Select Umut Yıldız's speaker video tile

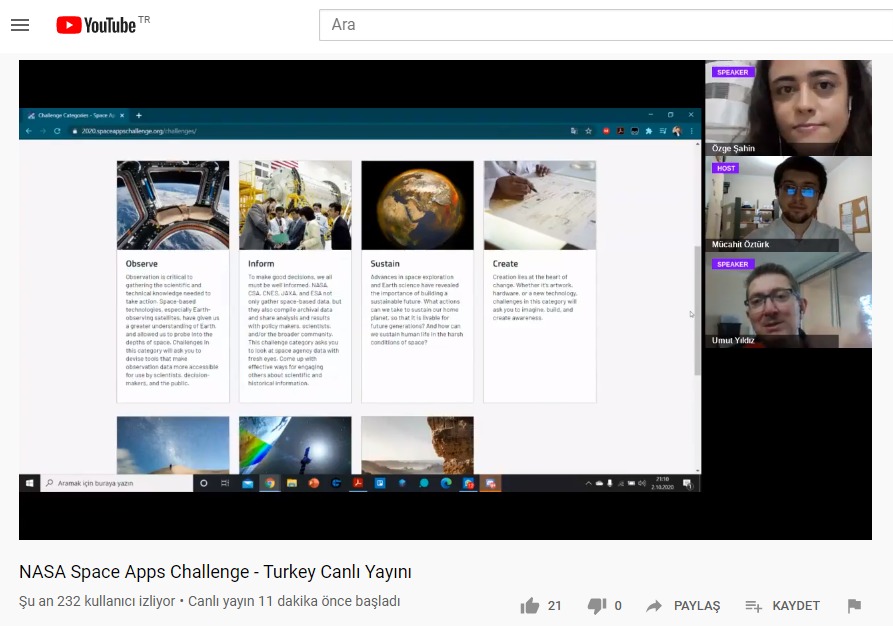pyautogui.click(x=788, y=300)
